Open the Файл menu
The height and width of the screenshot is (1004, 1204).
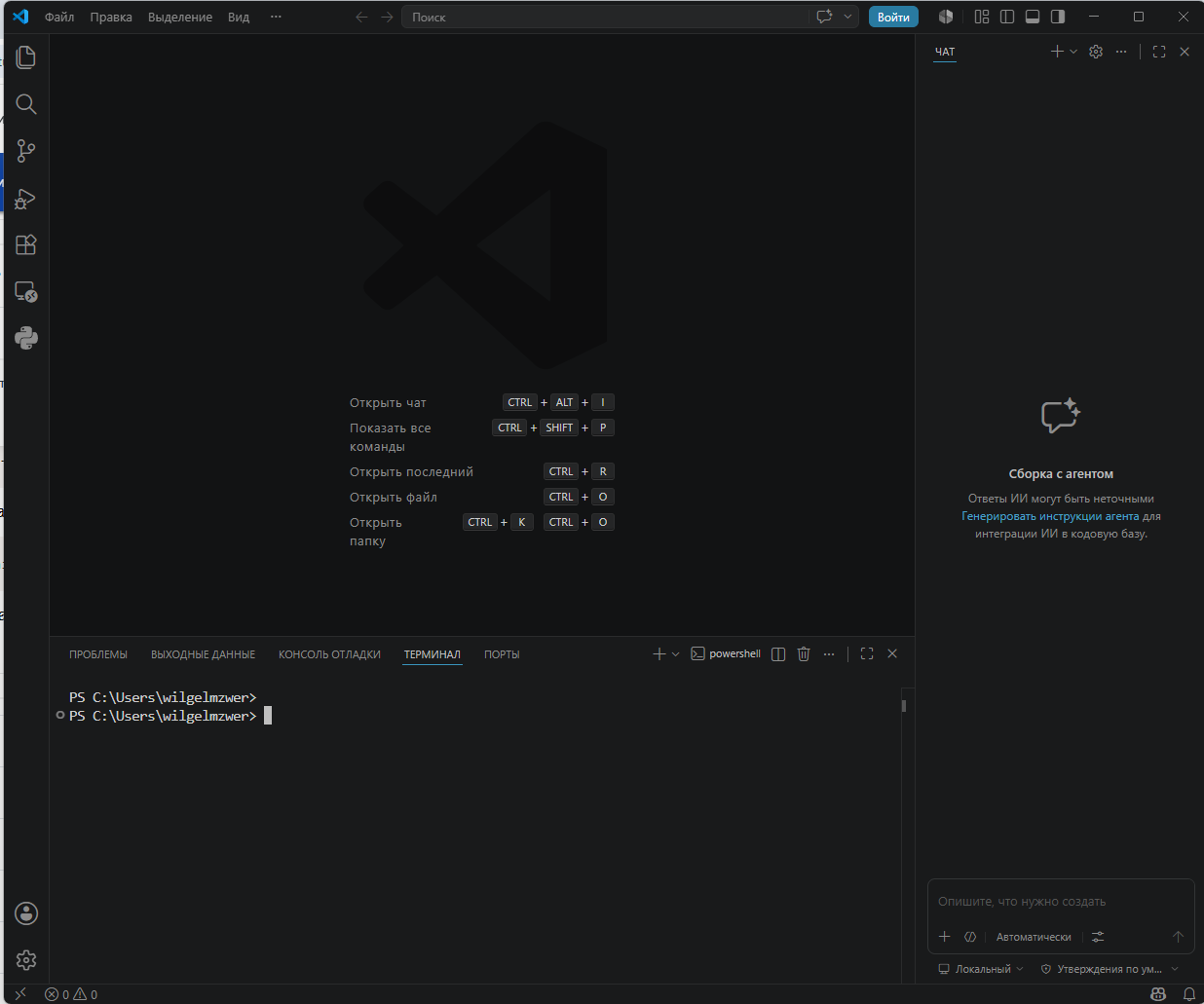tap(59, 17)
